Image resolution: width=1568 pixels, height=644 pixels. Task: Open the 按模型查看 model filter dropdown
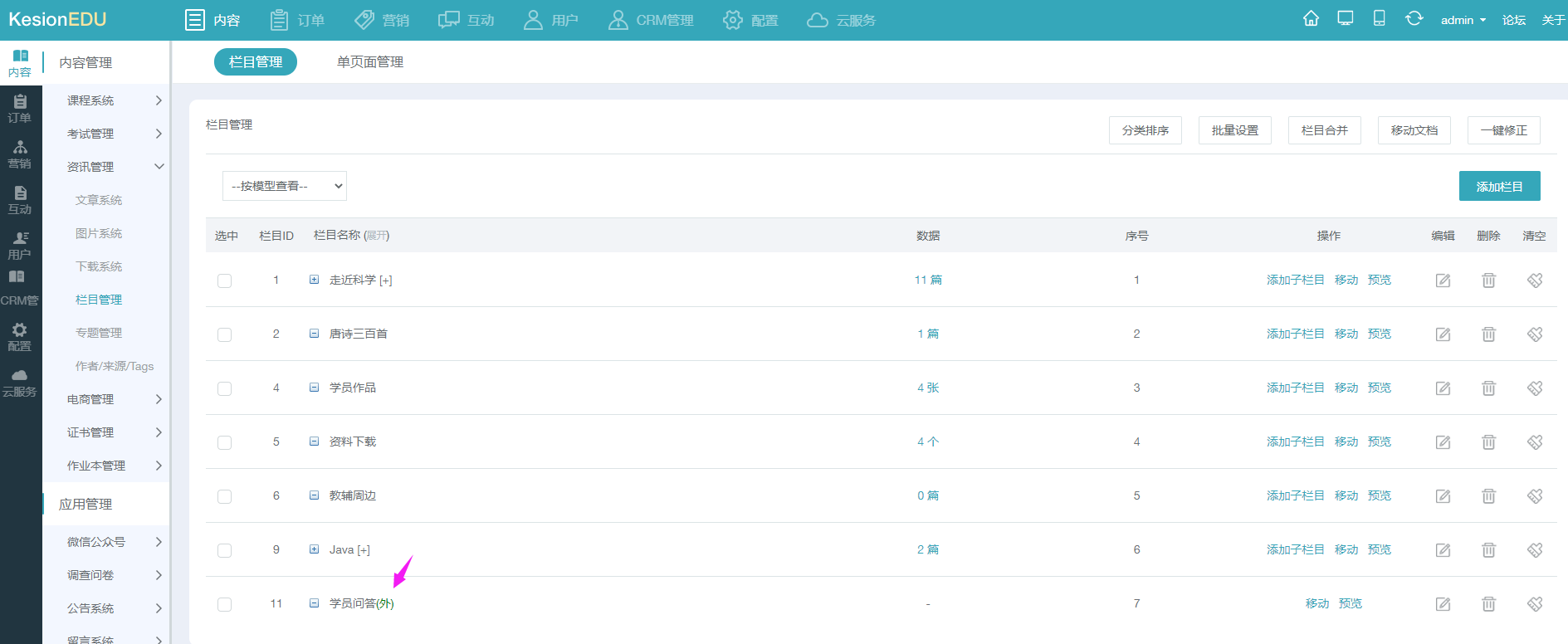click(x=285, y=186)
